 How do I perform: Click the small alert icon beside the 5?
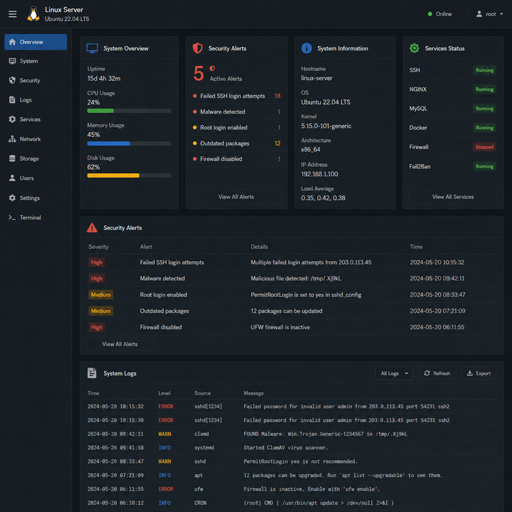tap(212, 68)
